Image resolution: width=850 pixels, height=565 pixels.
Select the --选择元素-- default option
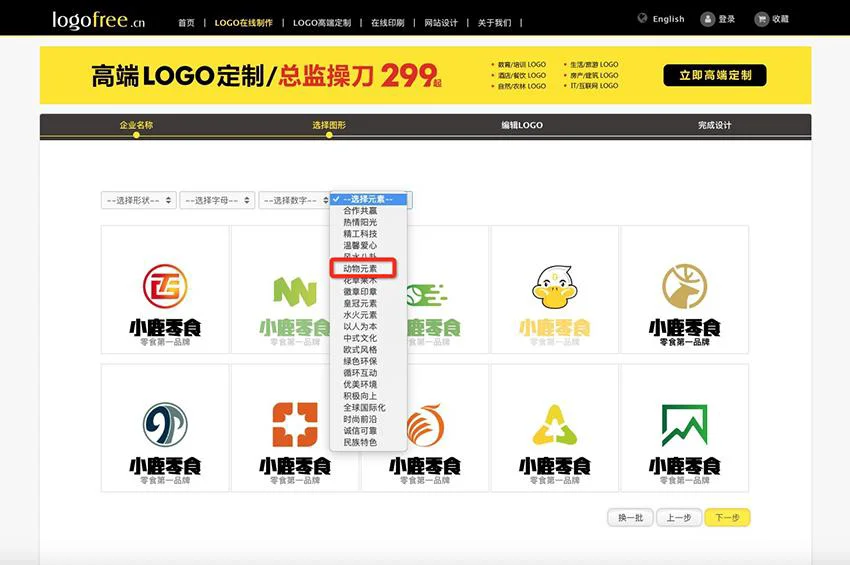tap(369, 199)
